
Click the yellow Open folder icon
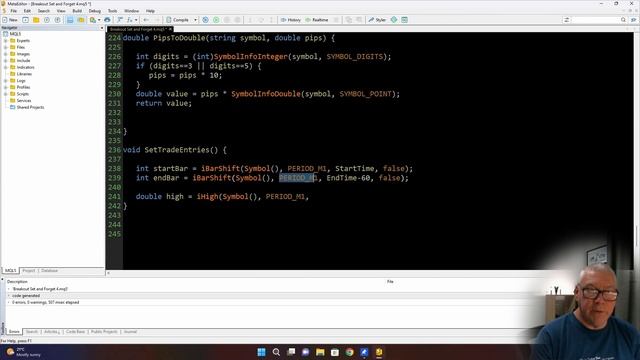[36, 20]
